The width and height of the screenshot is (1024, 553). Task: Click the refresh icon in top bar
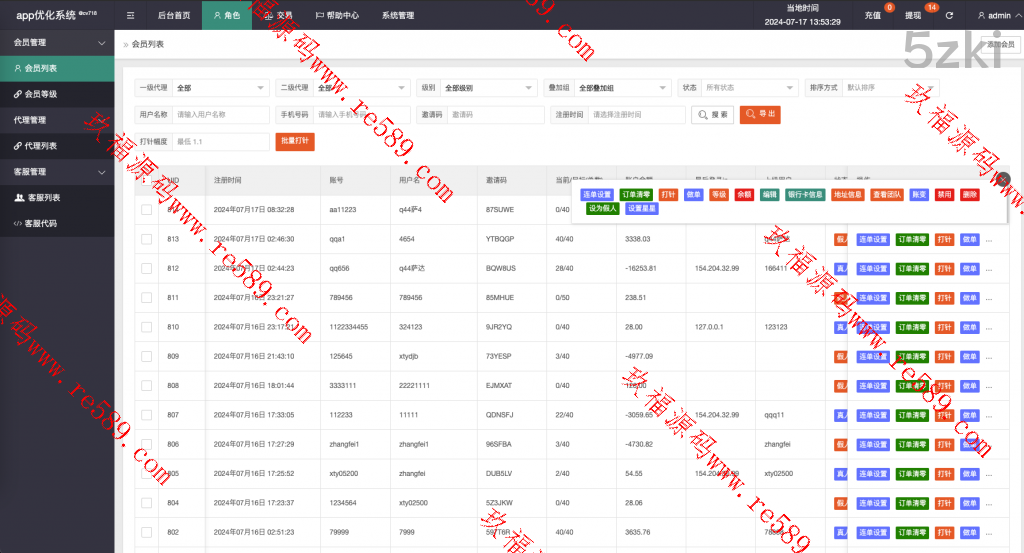coord(949,16)
